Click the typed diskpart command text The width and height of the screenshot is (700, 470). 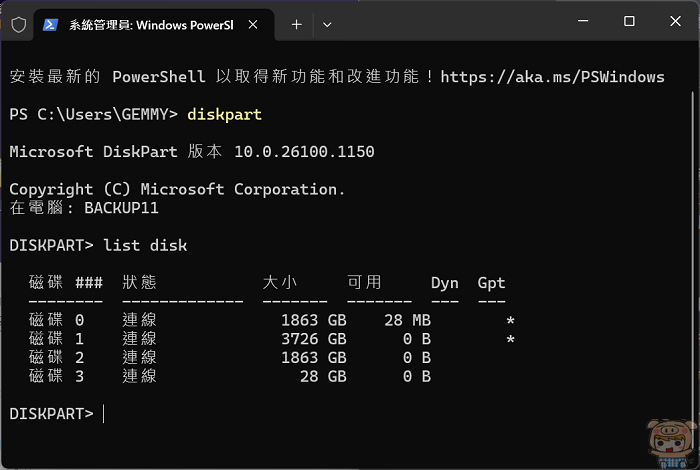point(224,114)
